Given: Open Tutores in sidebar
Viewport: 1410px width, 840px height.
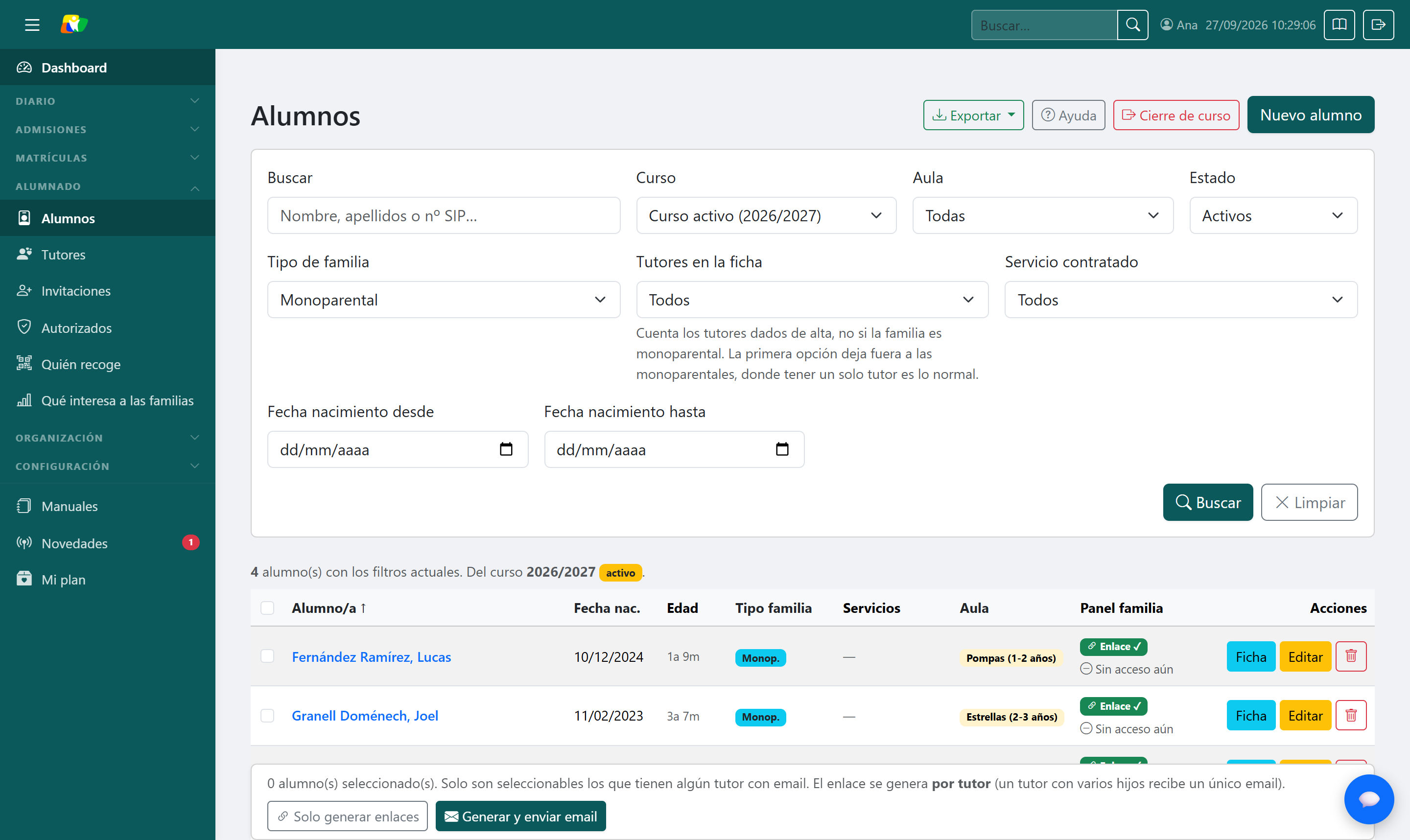Looking at the screenshot, I should coord(108,255).
